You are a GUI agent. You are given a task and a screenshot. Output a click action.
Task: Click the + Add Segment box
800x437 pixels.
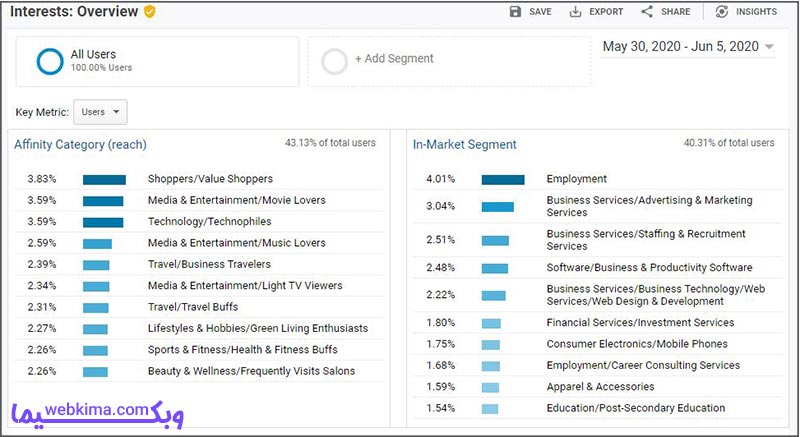click(x=449, y=61)
